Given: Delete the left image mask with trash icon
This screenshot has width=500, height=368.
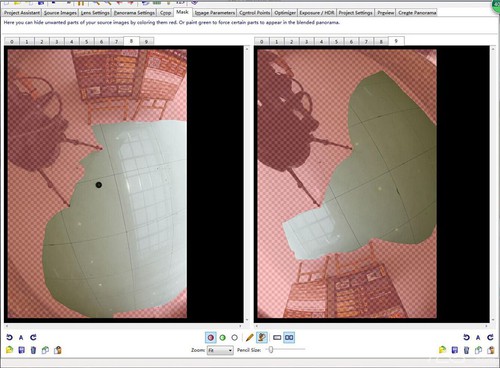Looking at the screenshot, I should pos(33,350).
